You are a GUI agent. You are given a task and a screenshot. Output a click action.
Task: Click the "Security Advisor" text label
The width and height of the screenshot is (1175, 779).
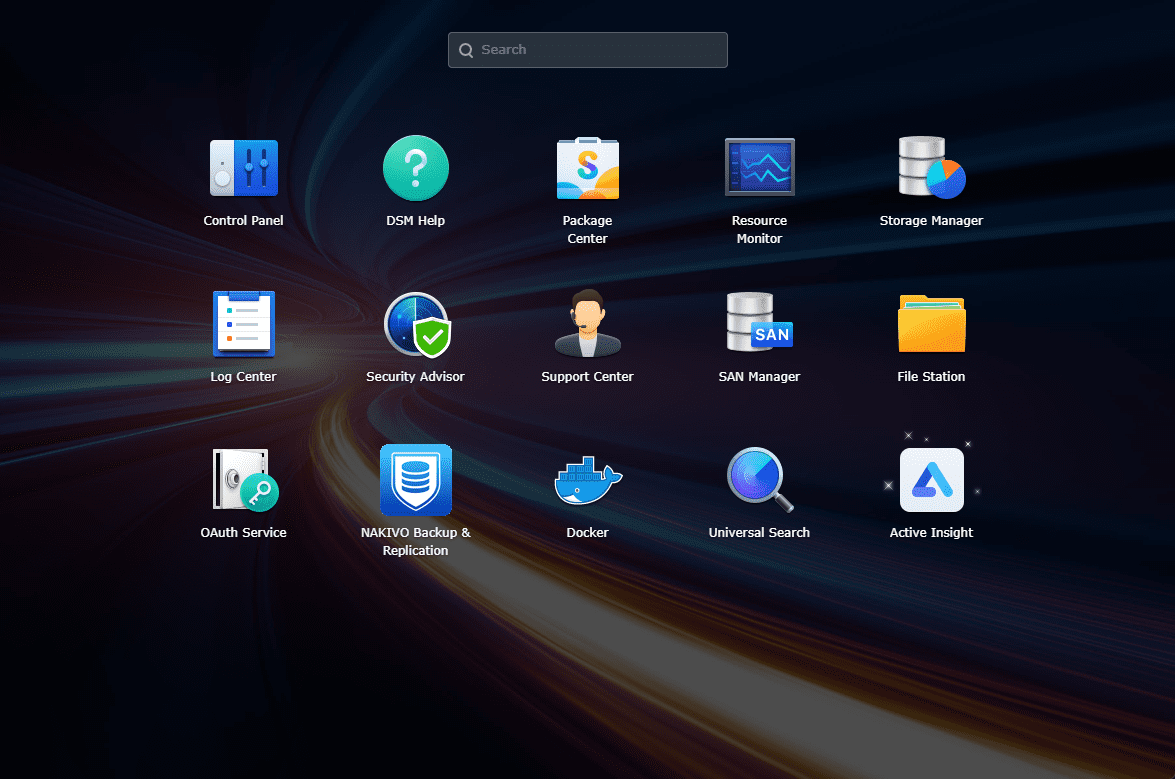[415, 377]
